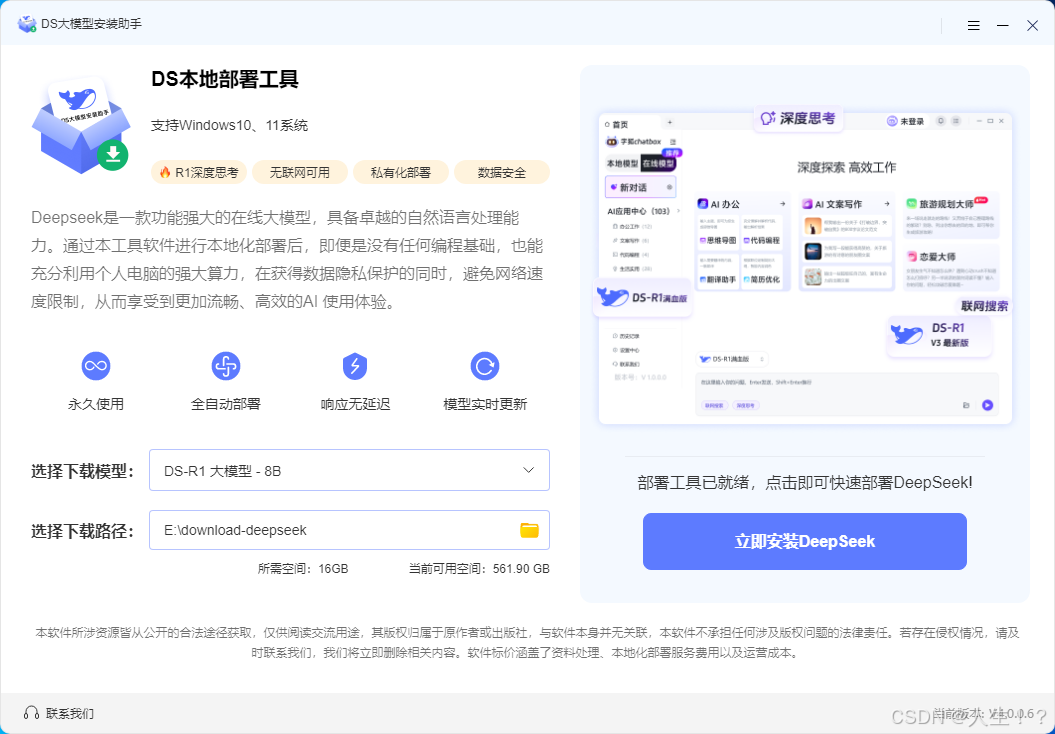Close the installer window
The width and height of the screenshot is (1055, 734).
coord(1032,26)
